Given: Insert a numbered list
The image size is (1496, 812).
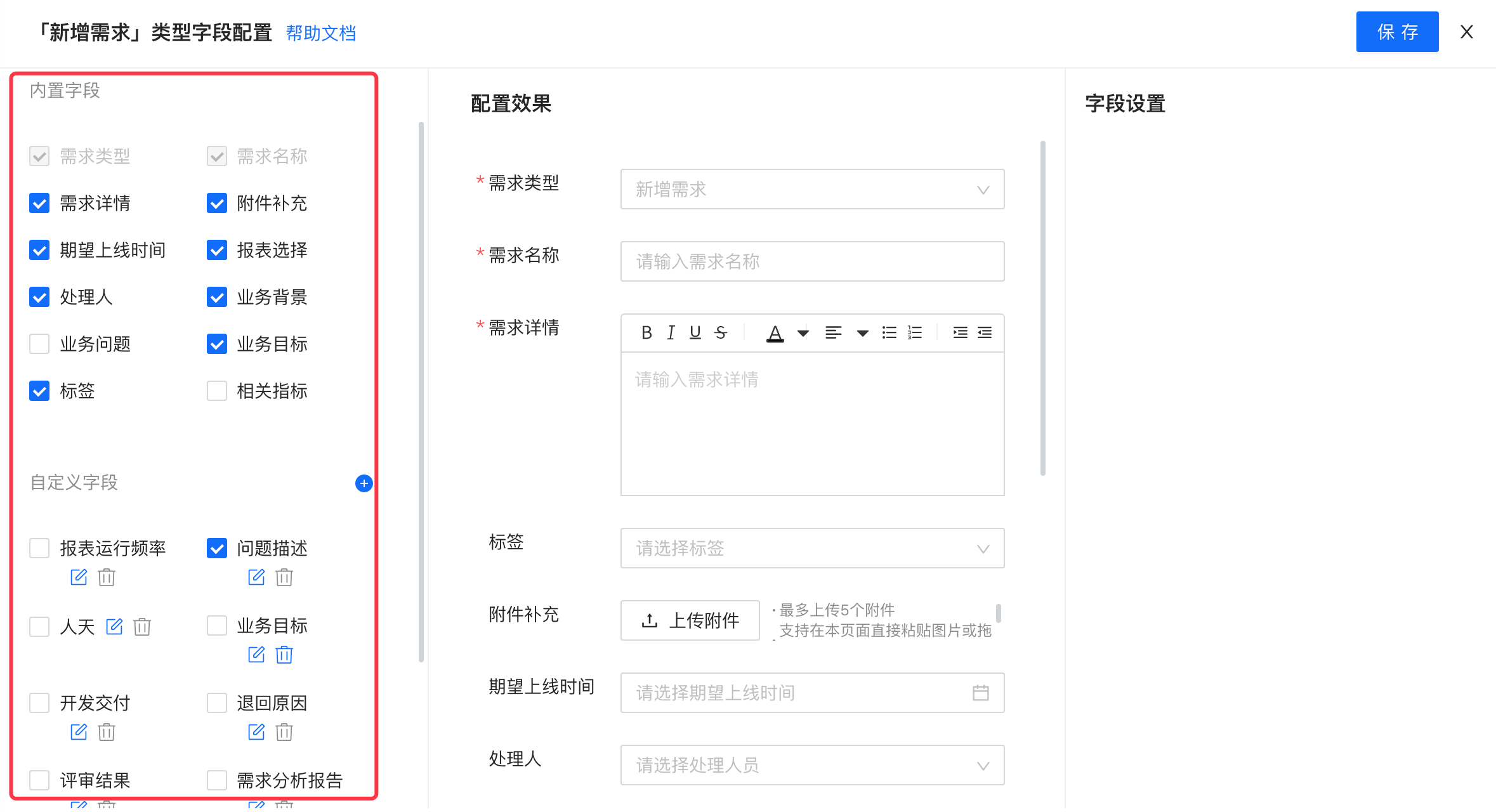Looking at the screenshot, I should click(914, 332).
